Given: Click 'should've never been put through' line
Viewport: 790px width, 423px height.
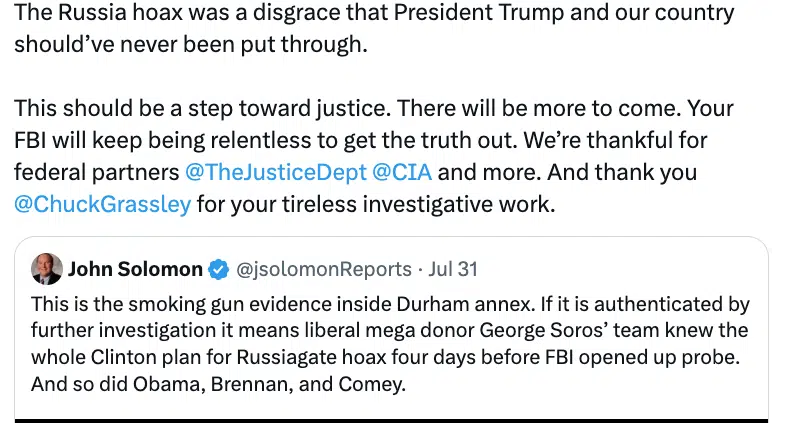Looking at the screenshot, I should tap(190, 47).
